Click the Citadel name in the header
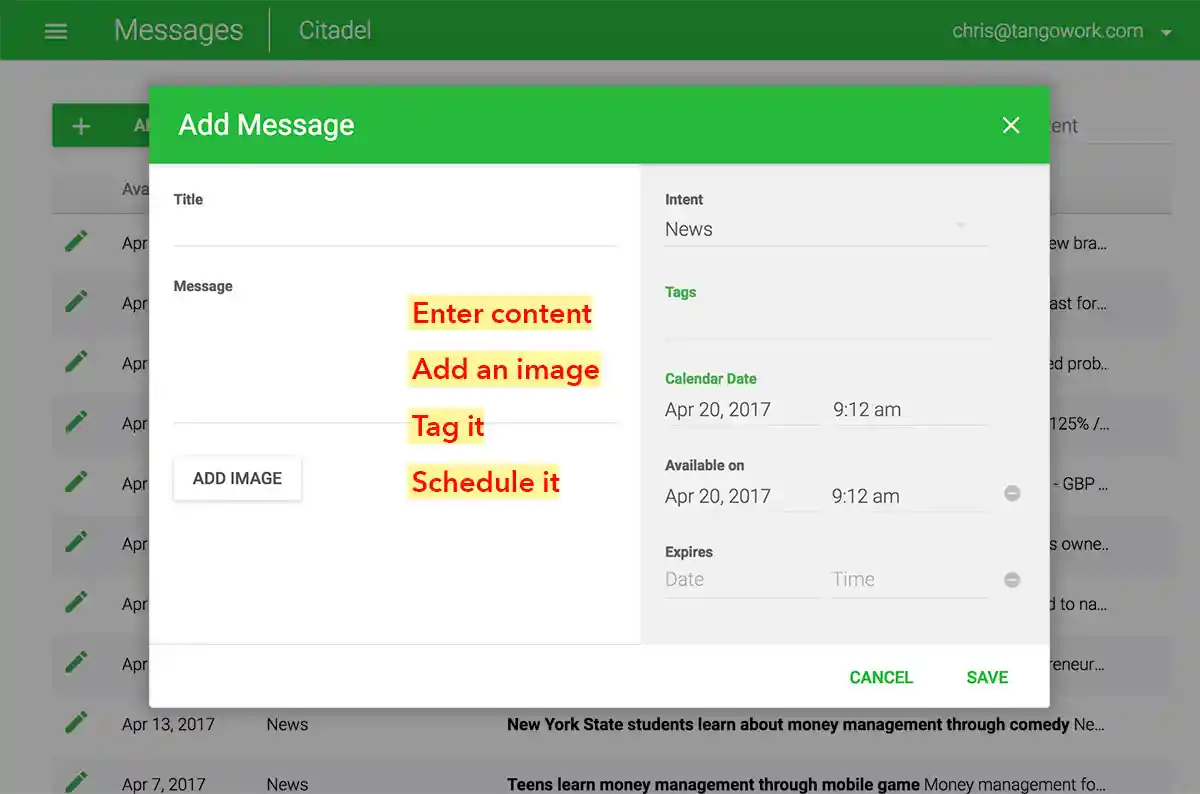The width and height of the screenshot is (1200, 794). 335,30
